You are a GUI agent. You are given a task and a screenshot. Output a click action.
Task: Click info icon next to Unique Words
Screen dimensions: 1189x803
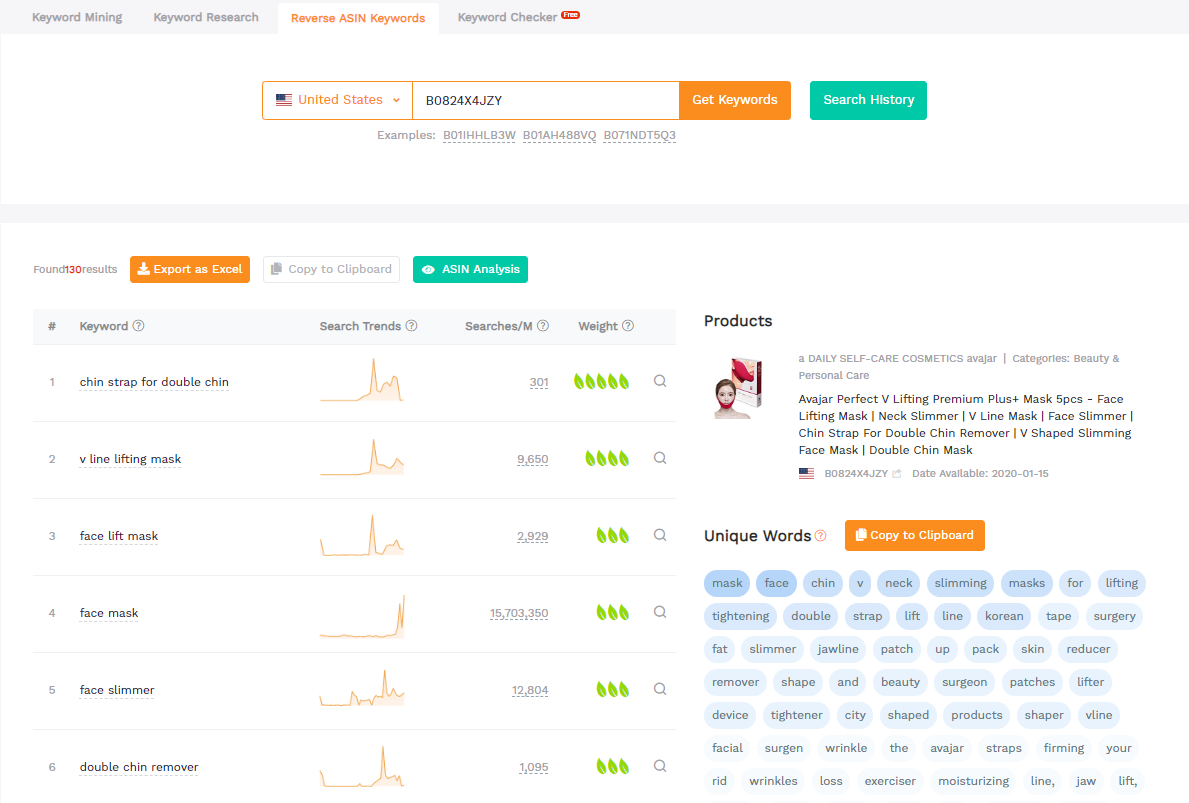tap(821, 536)
